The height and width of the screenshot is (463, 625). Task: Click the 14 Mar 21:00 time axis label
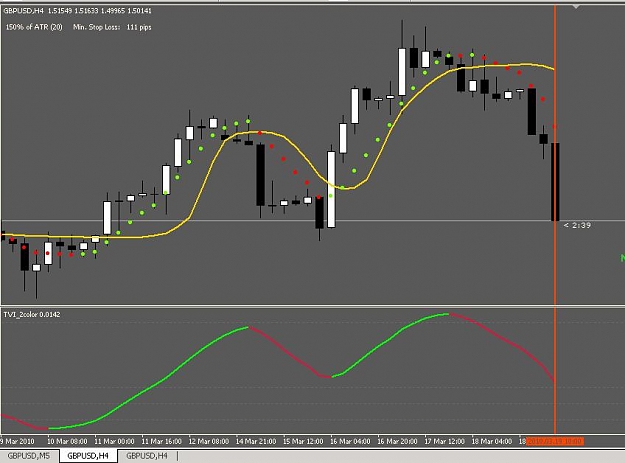[x=256, y=441]
